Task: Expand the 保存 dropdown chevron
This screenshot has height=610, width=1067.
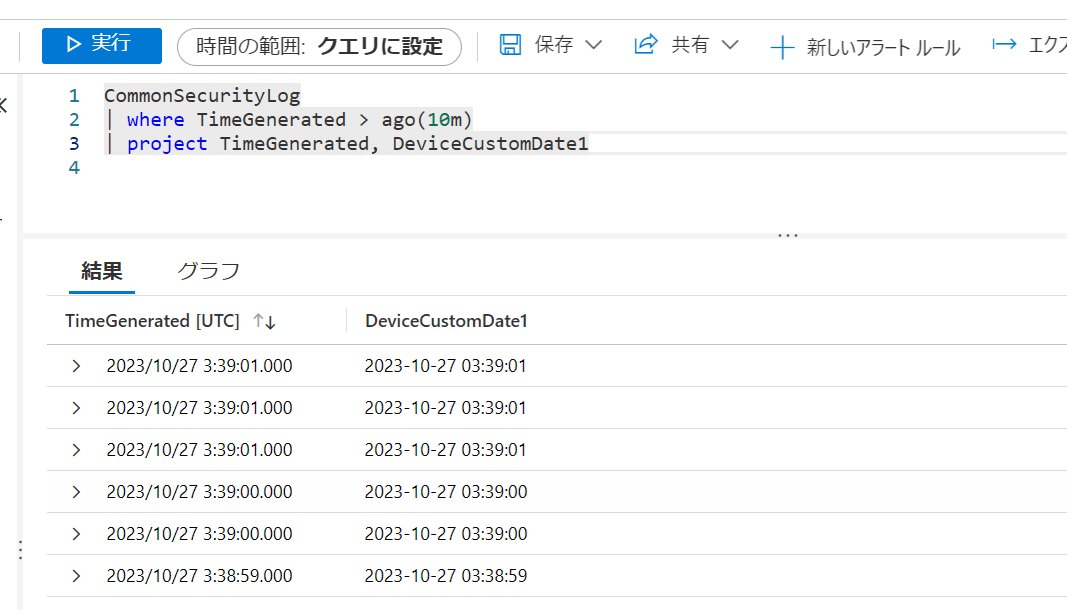Action: pyautogui.click(x=594, y=45)
